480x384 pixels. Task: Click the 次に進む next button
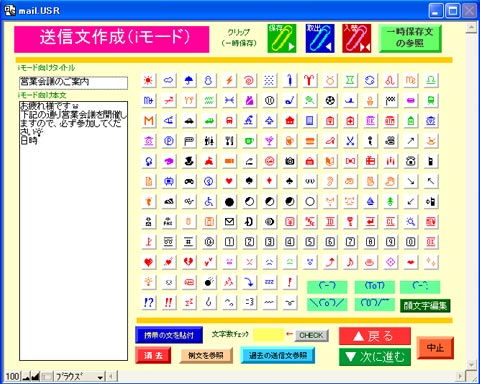(x=375, y=357)
